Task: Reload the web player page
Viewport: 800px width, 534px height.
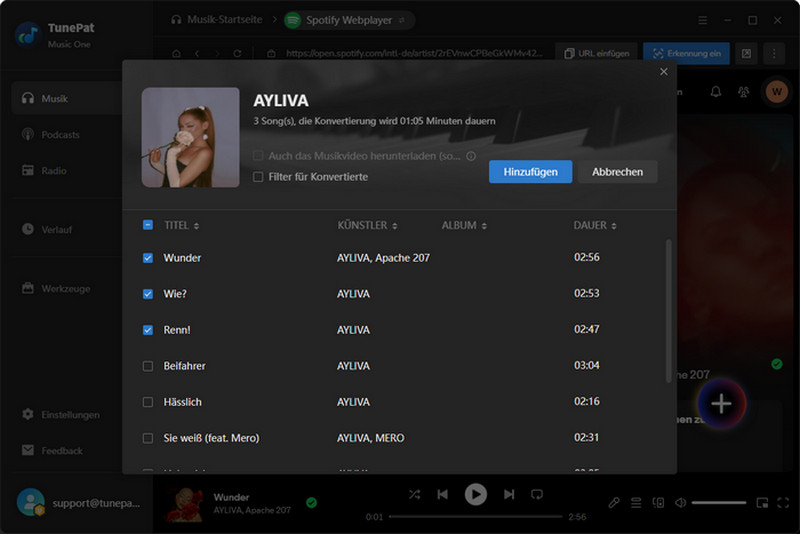Action: [x=237, y=54]
